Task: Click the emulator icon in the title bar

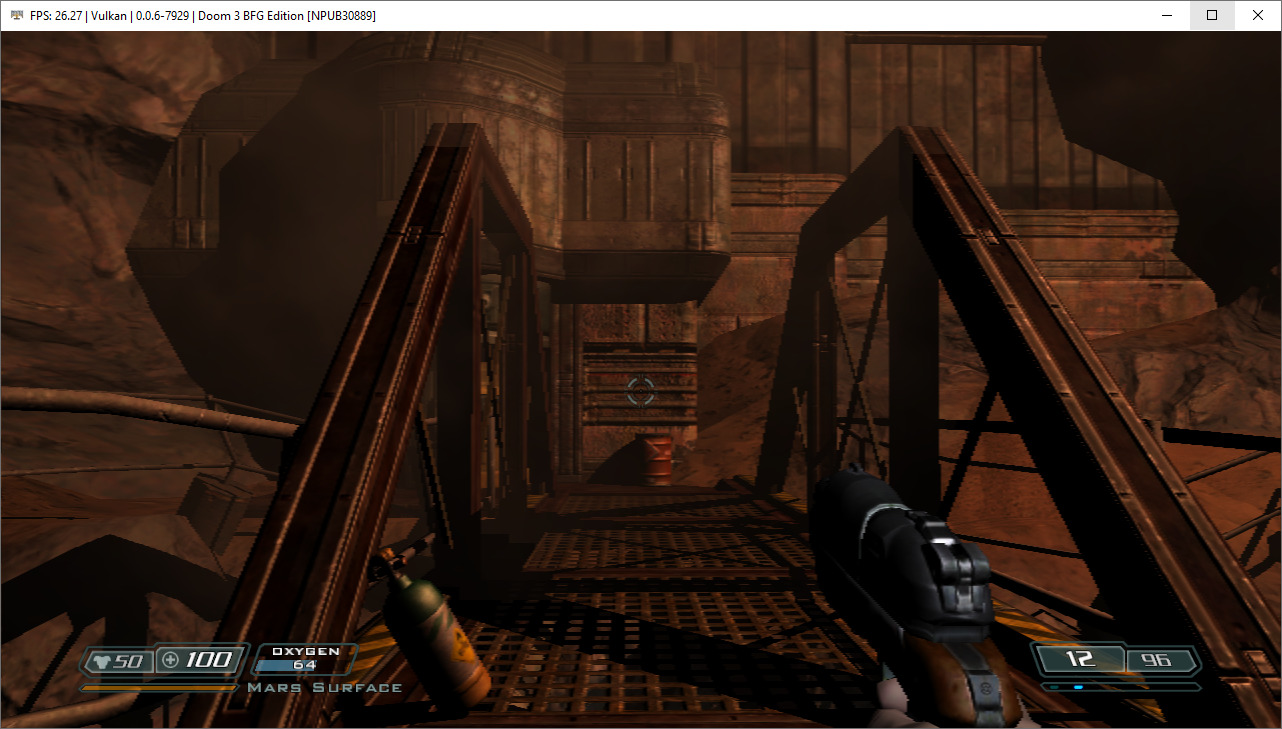Action: (x=16, y=16)
